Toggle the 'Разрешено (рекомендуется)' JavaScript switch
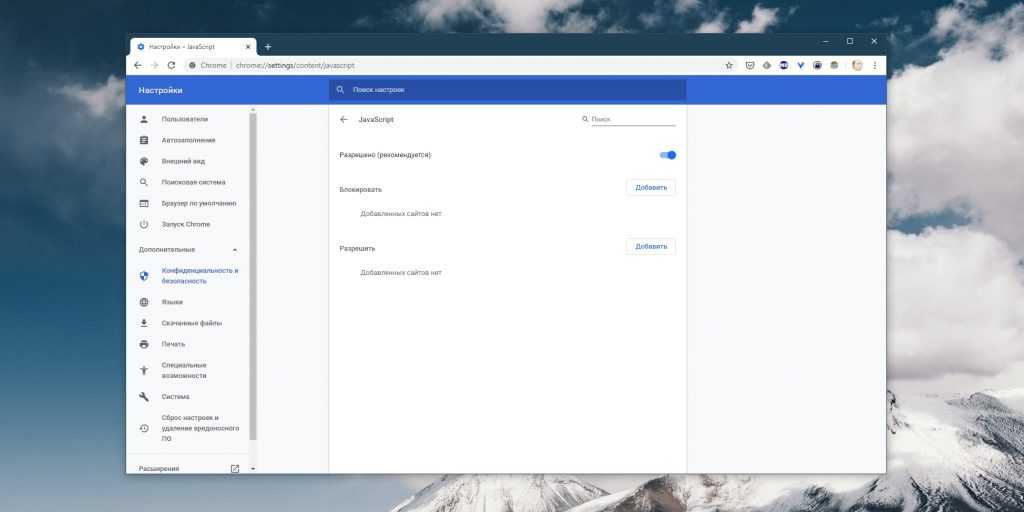1024x512 pixels. [668, 155]
